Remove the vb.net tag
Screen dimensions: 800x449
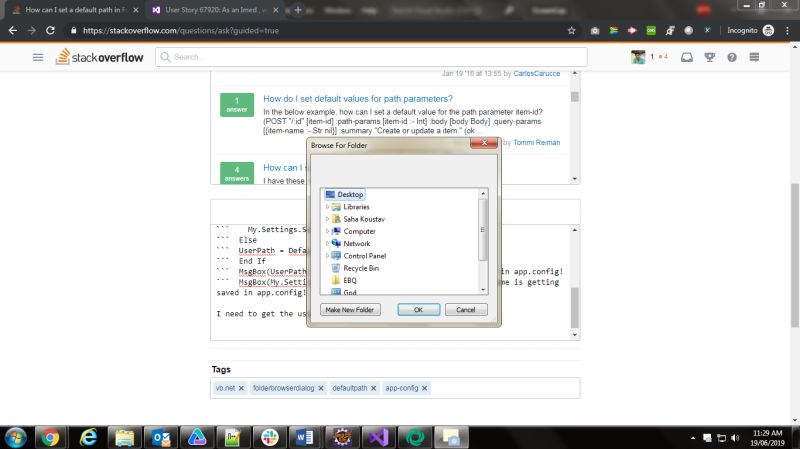tap(241, 388)
